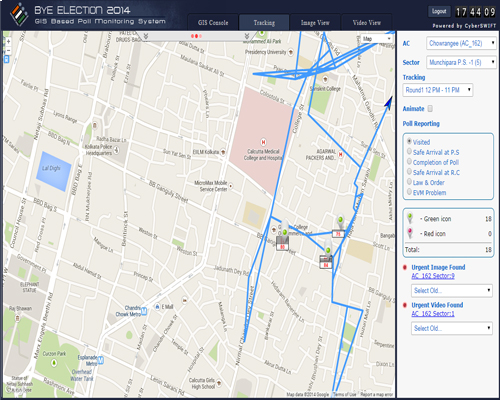Click the Poll Reporting heading
The image size is (500, 400).
point(421,124)
